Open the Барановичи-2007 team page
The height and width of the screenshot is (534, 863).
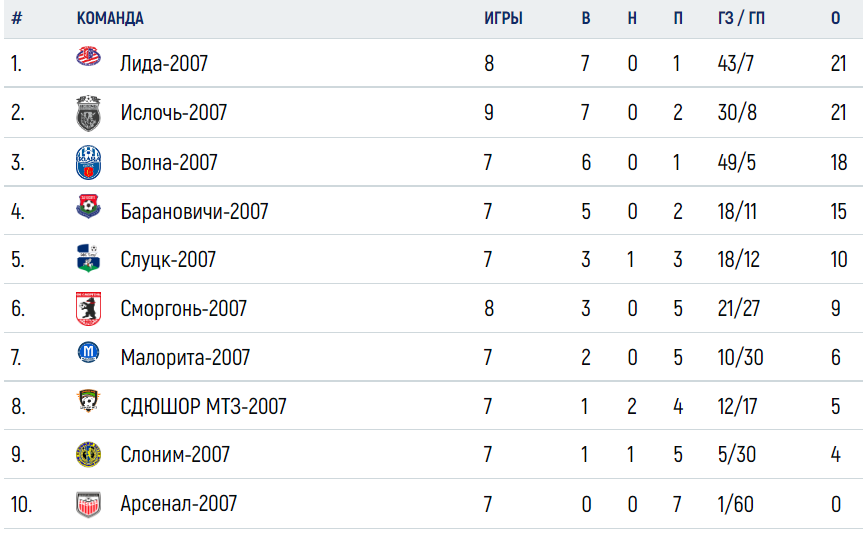pos(194,211)
